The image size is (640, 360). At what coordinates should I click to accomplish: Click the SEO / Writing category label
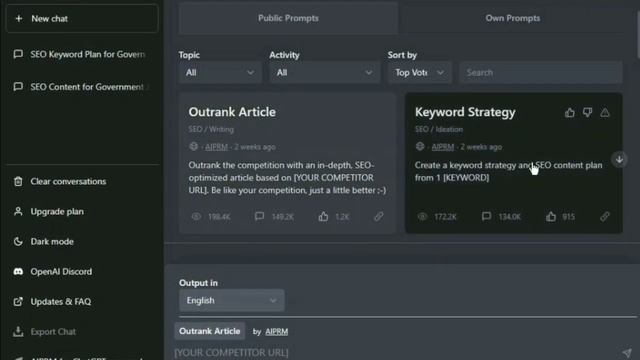[x=211, y=129]
